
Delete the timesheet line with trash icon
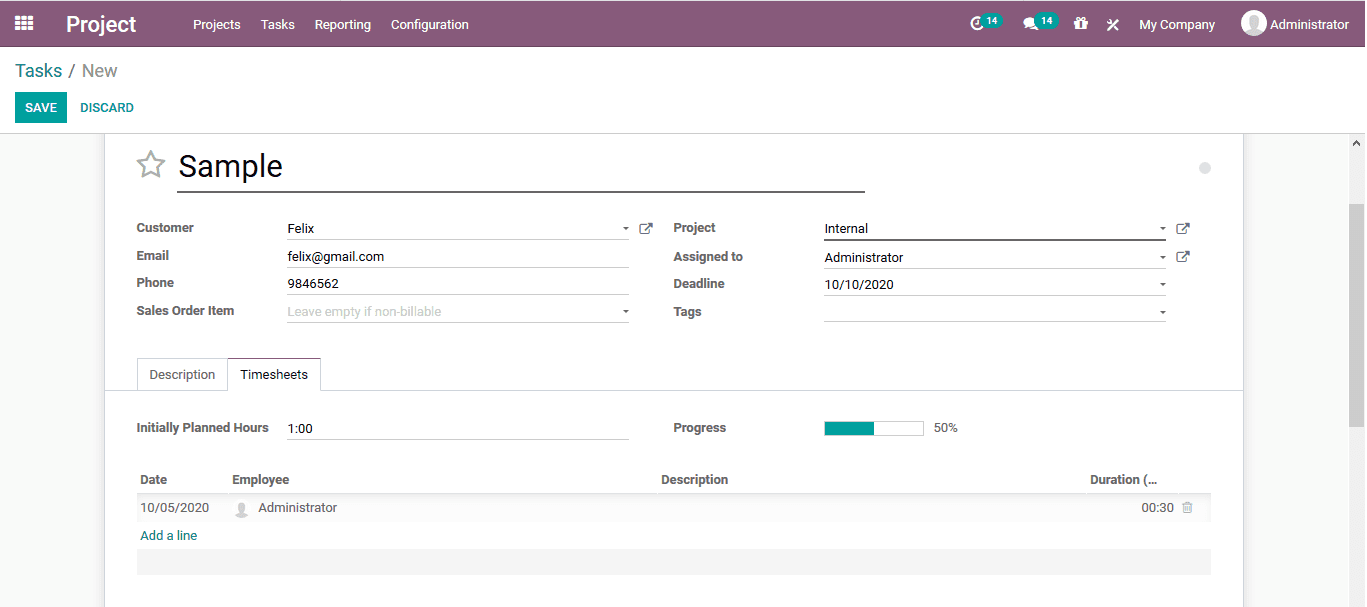[x=1187, y=507]
